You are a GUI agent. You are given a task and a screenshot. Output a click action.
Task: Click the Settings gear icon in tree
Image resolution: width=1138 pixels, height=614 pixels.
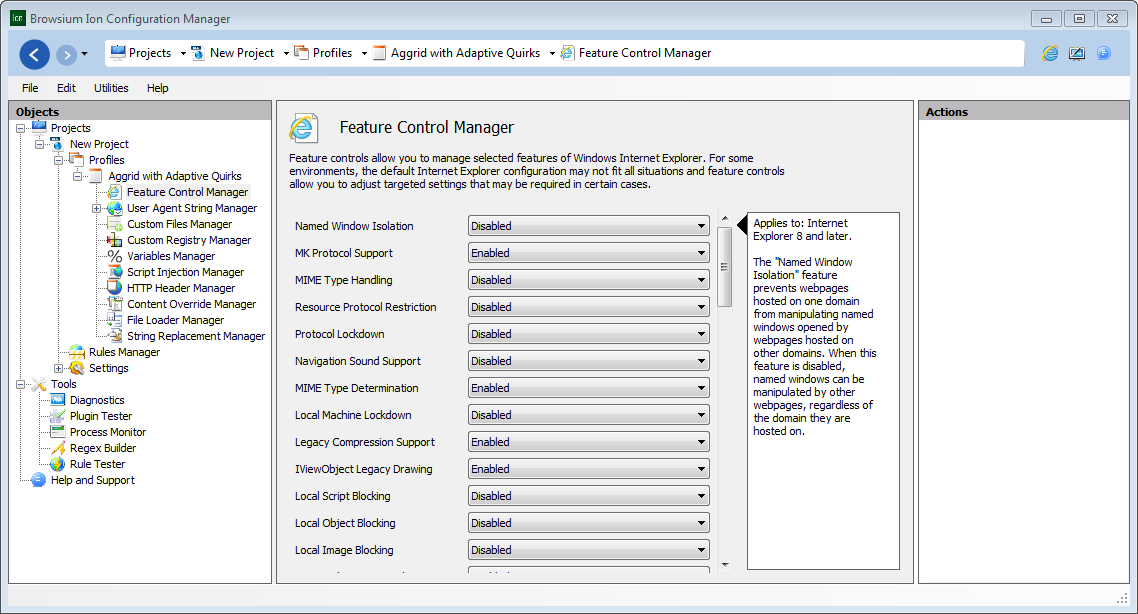tap(77, 368)
